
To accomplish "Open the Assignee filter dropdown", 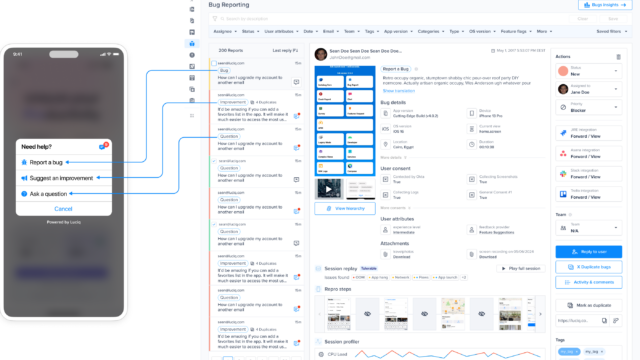I will pyautogui.click(x=225, y=31).
